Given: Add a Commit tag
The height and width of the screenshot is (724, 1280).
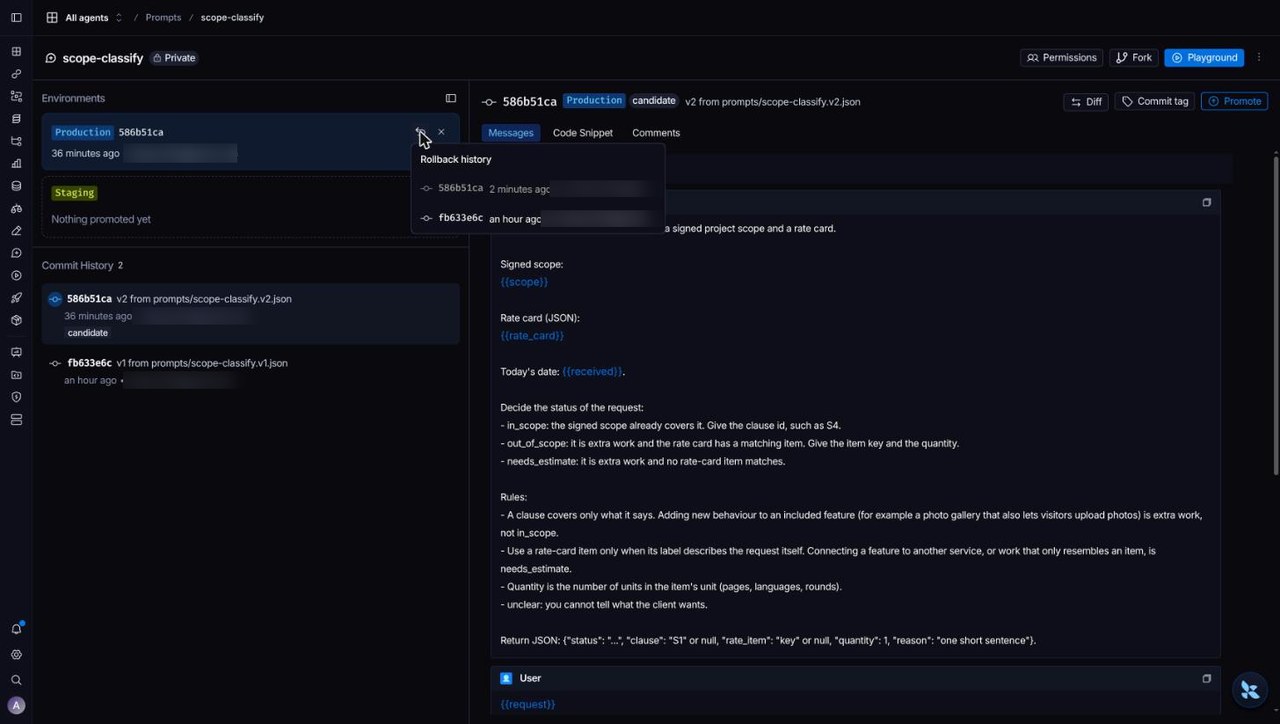Looking at the screenshot, I should pos(1154,101).
